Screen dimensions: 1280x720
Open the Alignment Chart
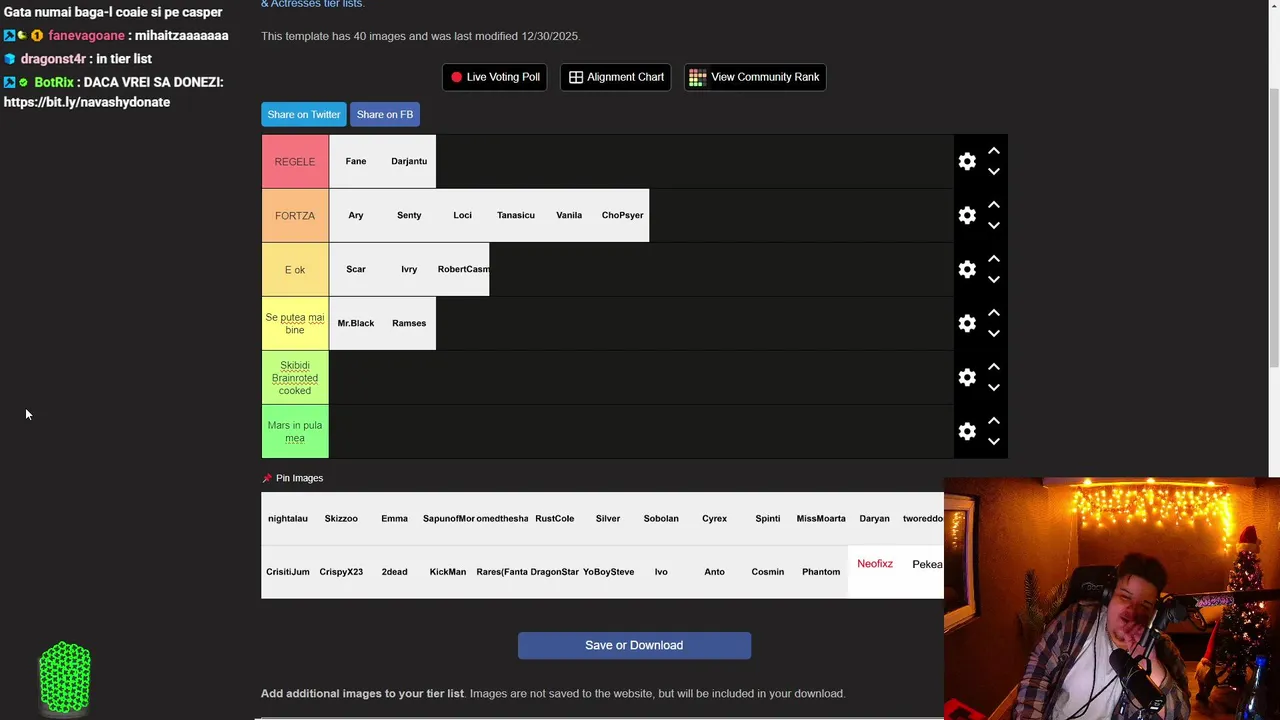coord(617,77)
